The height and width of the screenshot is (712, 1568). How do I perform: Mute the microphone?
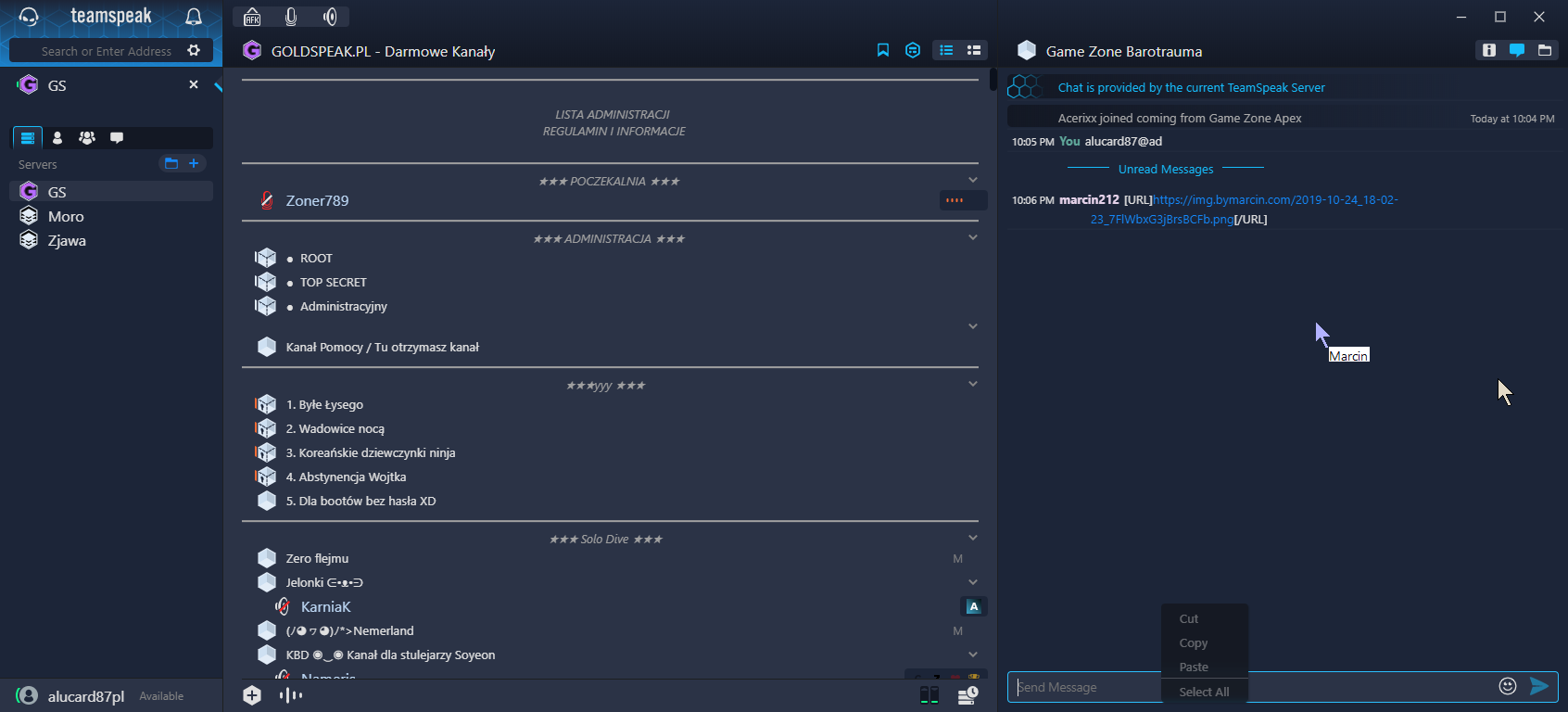click(x=291, y=17)
